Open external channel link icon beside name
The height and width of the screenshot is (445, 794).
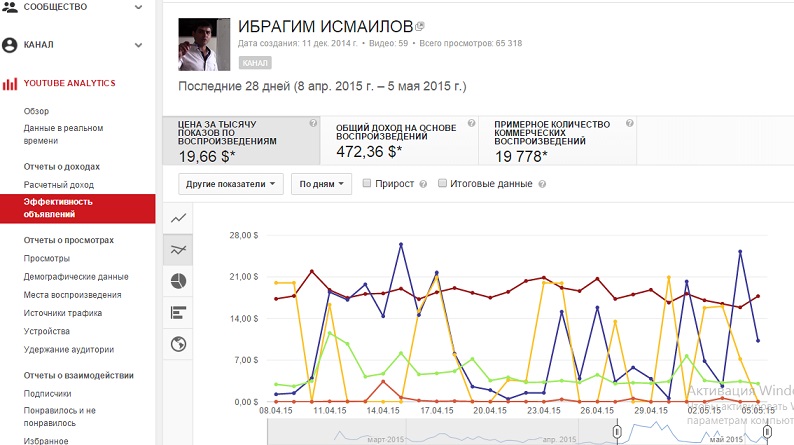419,26
